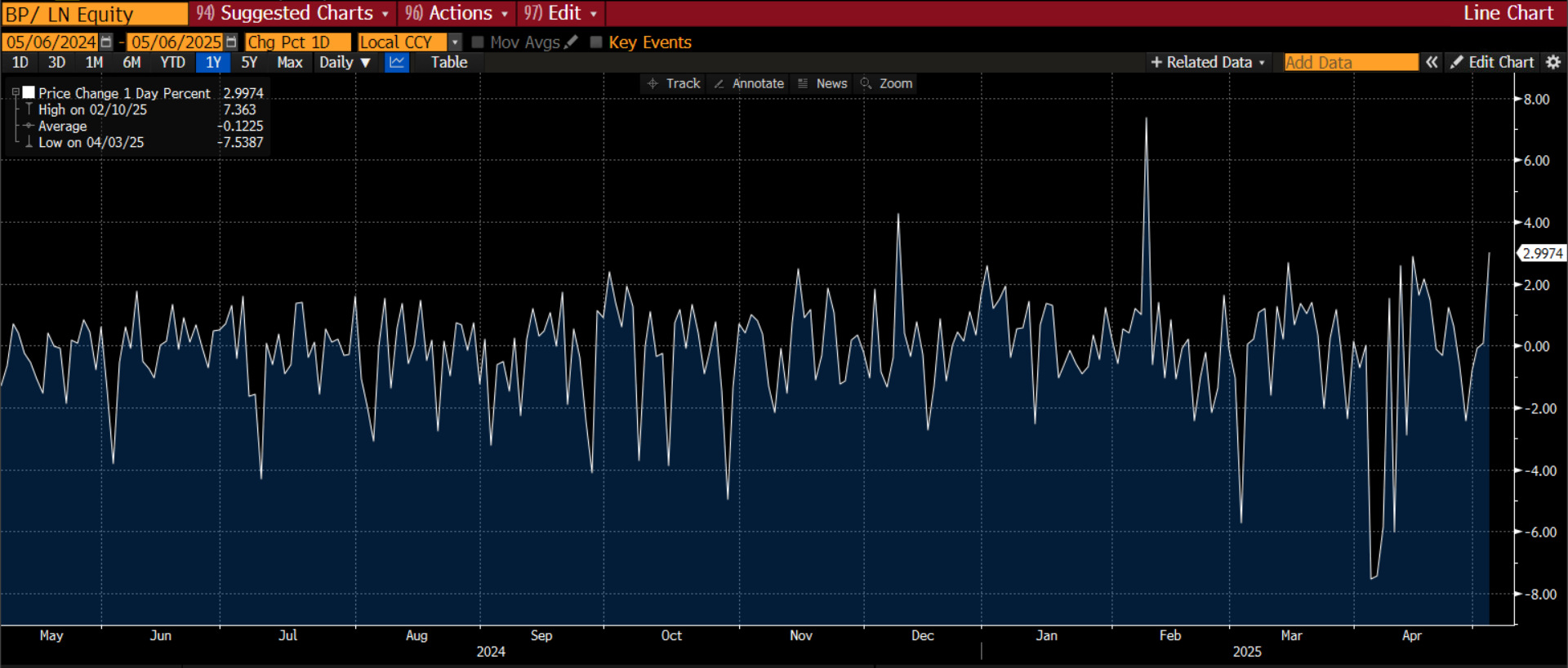The image size is (1568, 668).
Task: Expand the Local CCY currency dropdown
Action: (x=455, y=42)
